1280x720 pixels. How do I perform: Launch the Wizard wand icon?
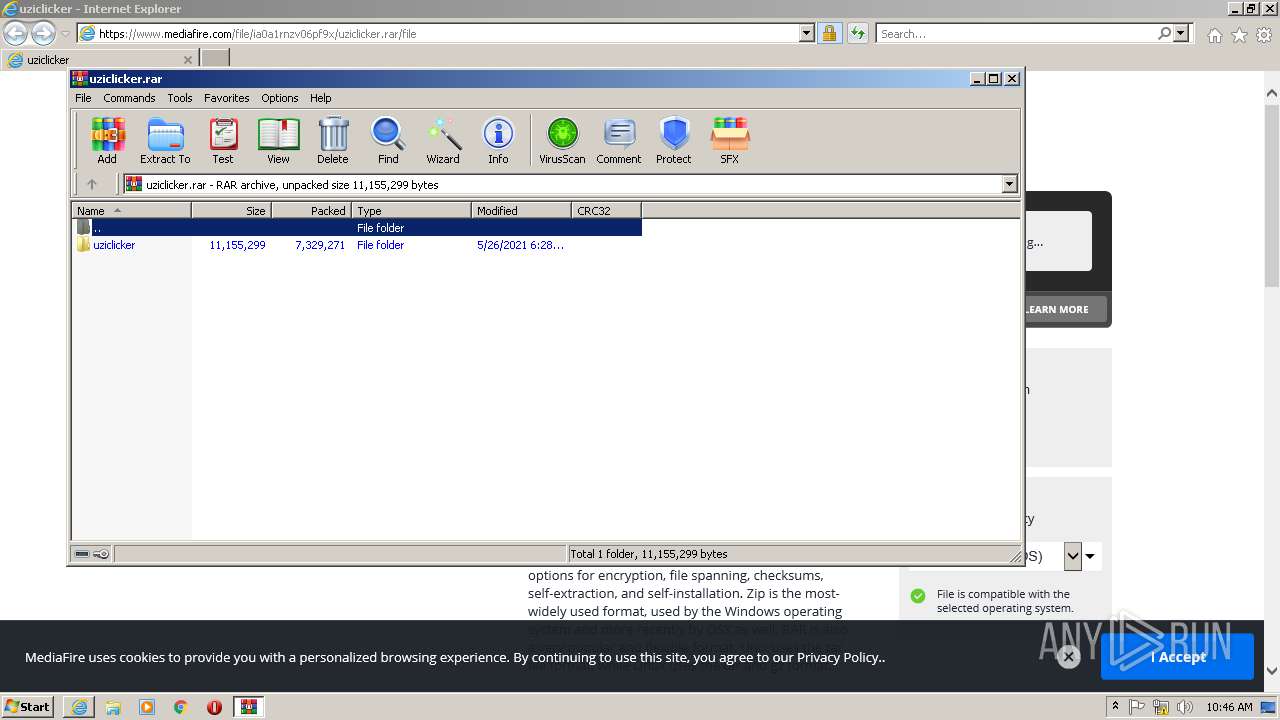[x=443, y=140]
